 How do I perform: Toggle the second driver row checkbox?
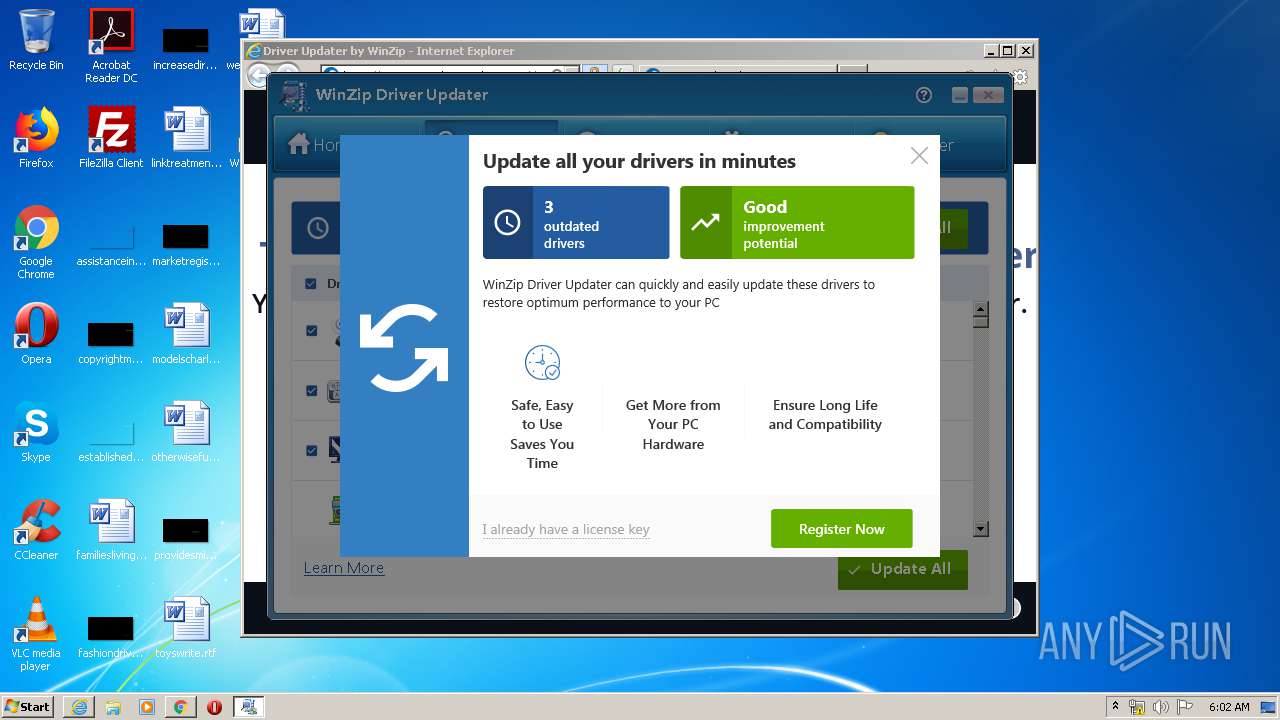pos(311,390)
